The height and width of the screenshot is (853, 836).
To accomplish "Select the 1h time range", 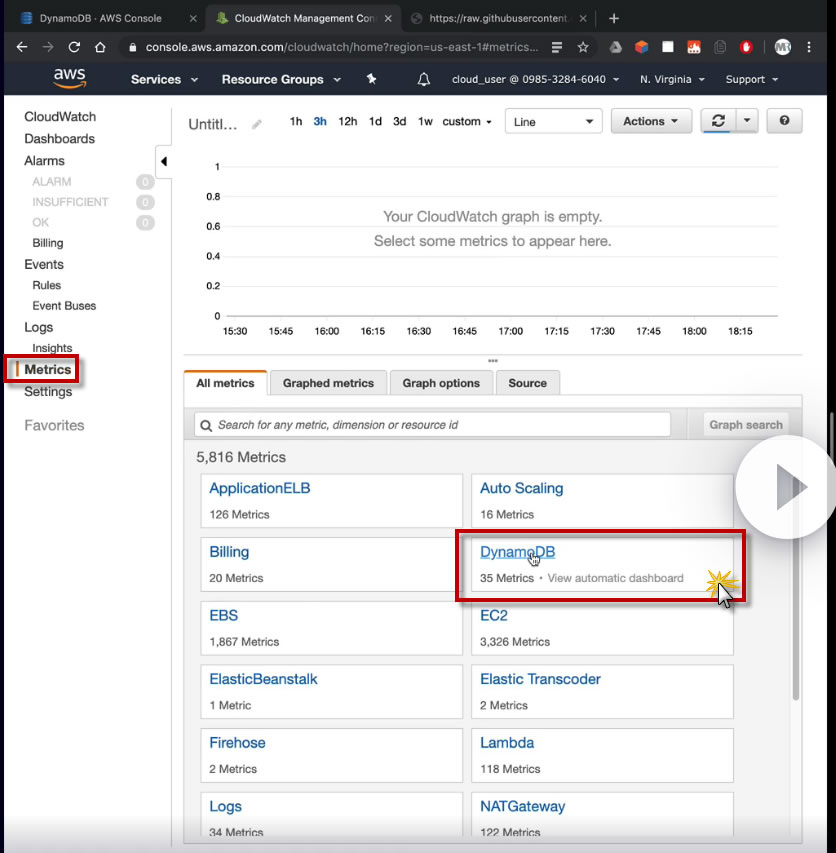I will coord(295,121).
